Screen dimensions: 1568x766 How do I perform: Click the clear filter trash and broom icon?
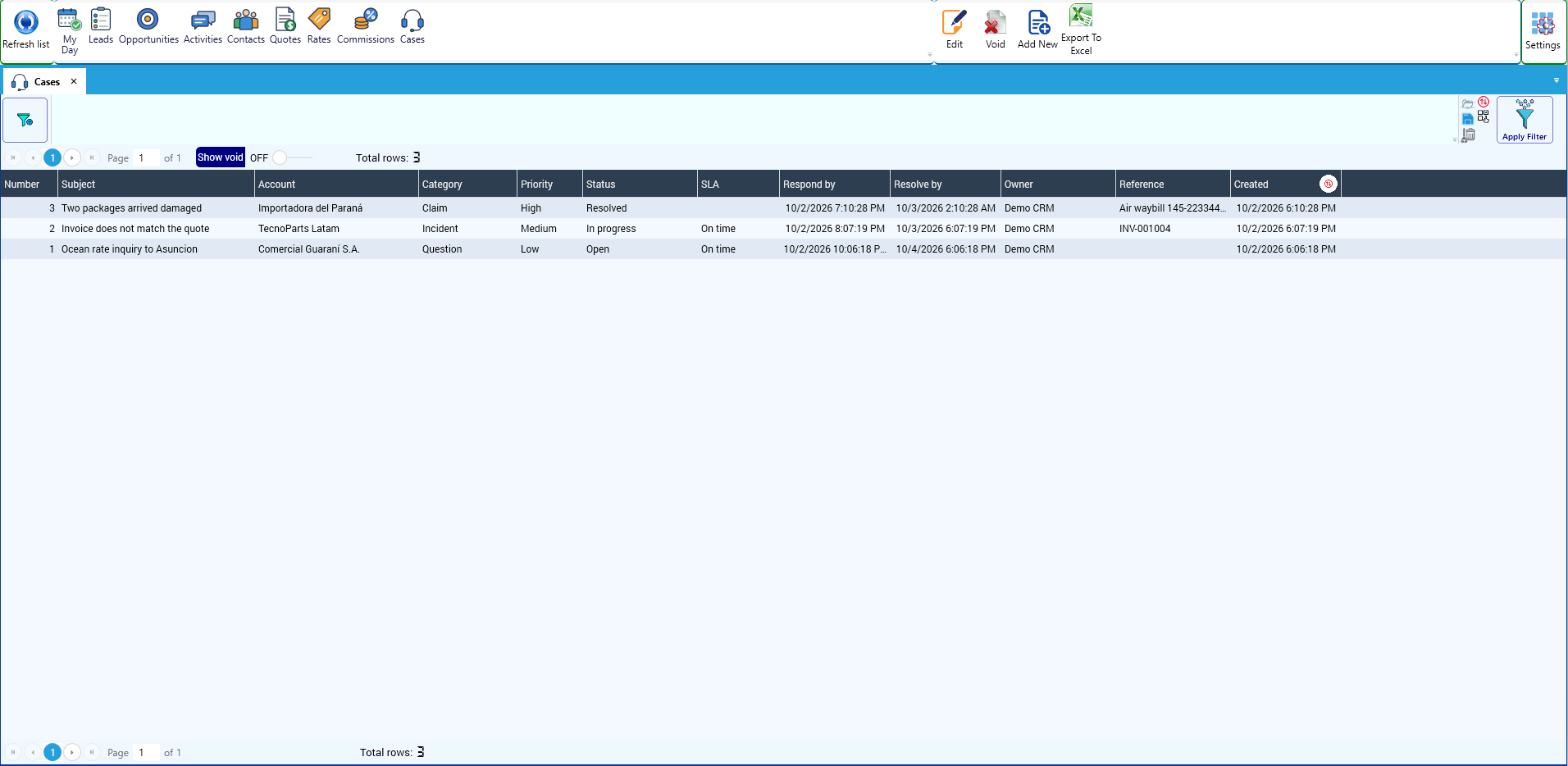tap(1468, 135)
